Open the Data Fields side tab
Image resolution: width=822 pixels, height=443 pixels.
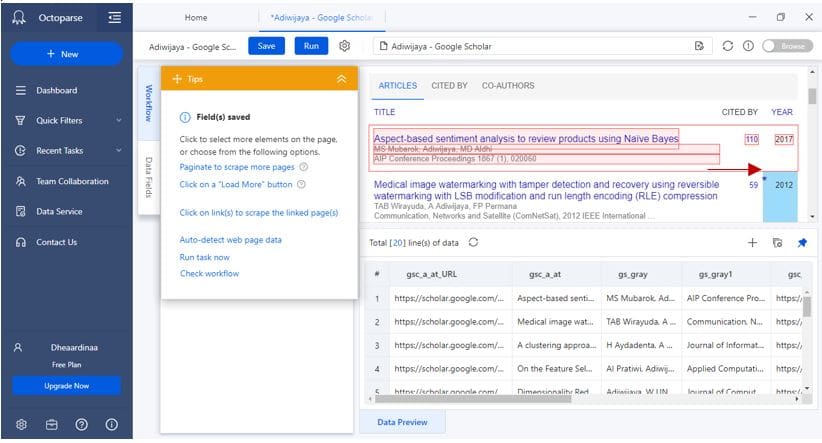point(149,178)
